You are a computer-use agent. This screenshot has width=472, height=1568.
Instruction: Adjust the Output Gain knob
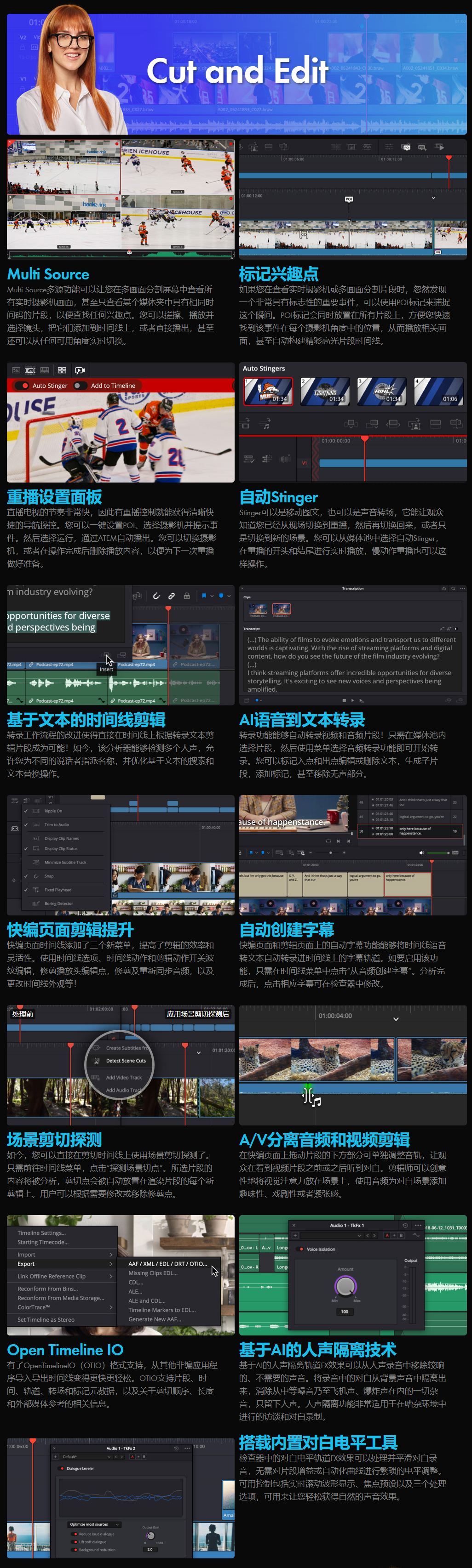[150, 1536]
